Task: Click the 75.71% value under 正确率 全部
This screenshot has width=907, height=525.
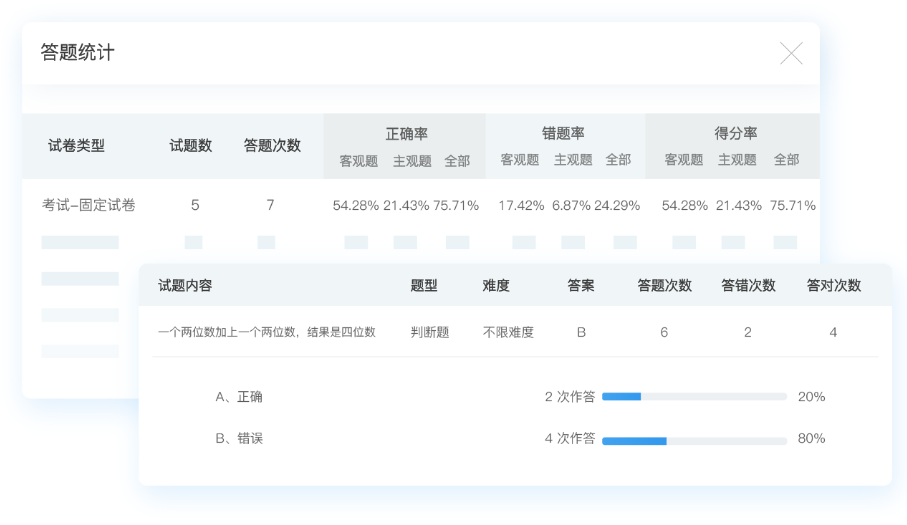Action: (x=456, y=205)
